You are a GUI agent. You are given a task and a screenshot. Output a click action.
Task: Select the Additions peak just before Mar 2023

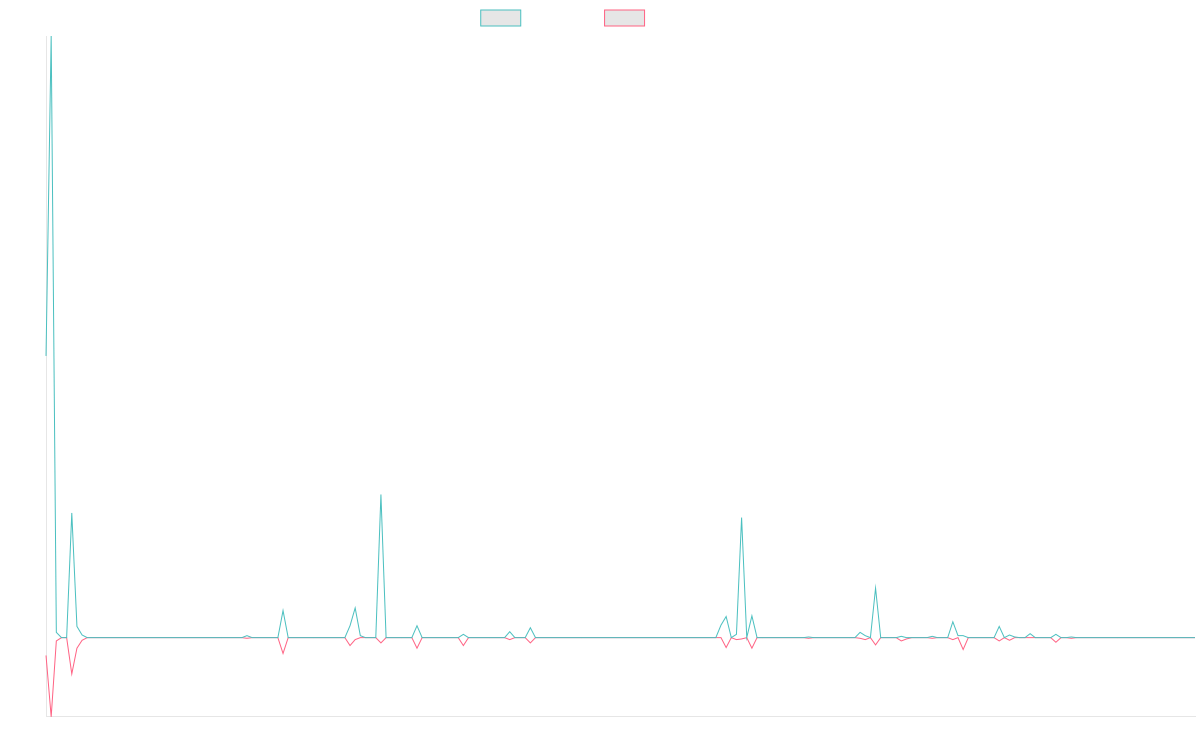[381, 495]
